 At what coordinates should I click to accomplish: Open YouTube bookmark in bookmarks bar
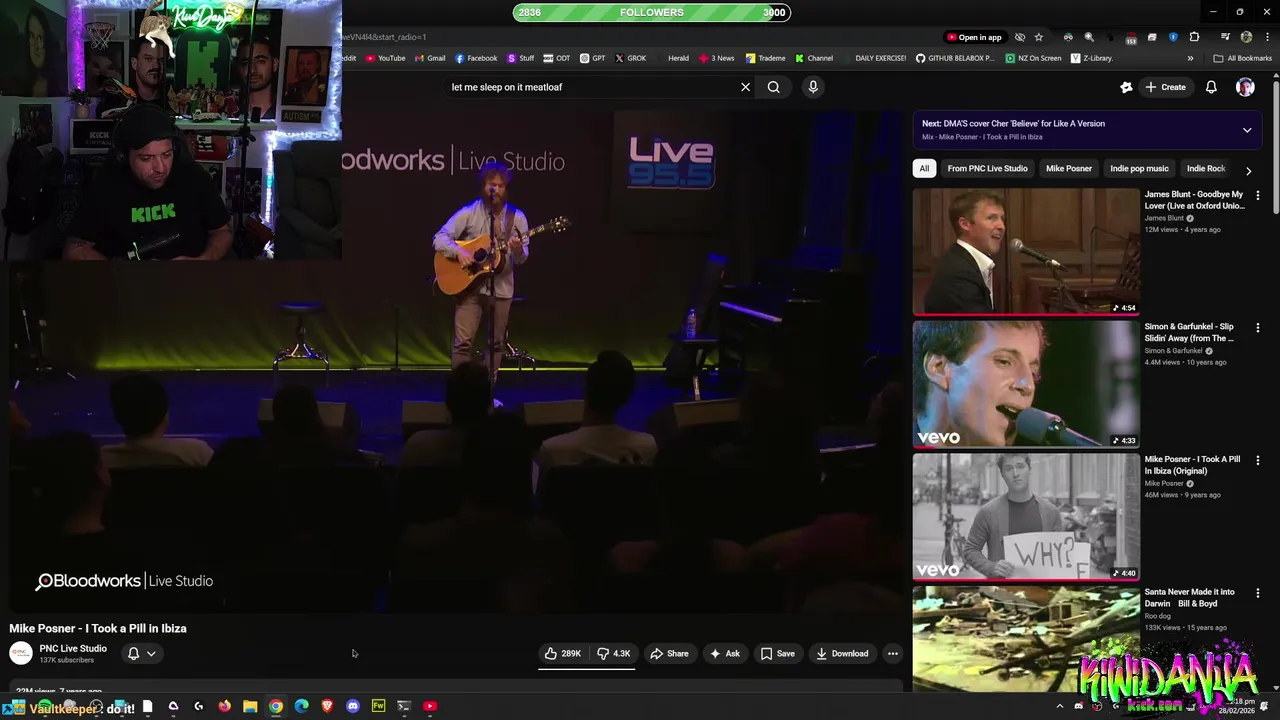(x=385, y=58)
